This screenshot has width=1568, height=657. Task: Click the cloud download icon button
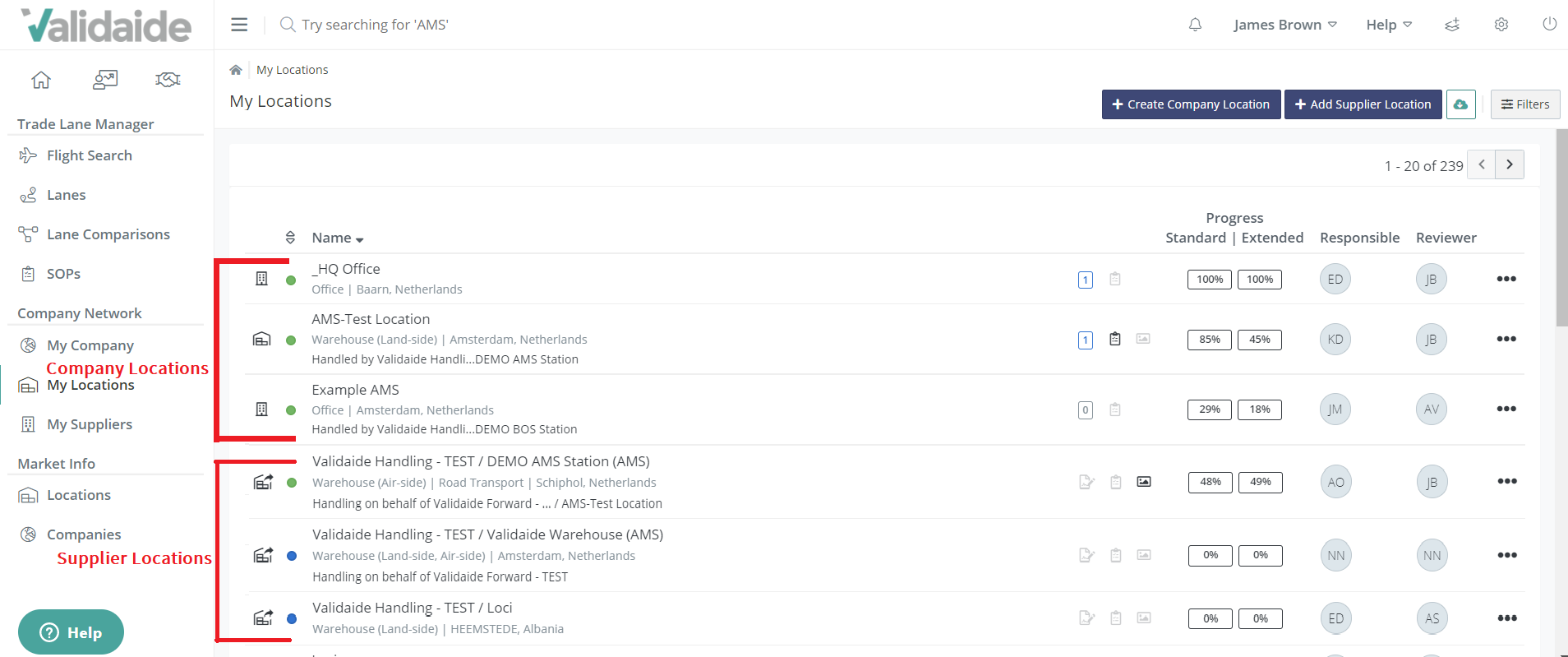pos(1460,104)
